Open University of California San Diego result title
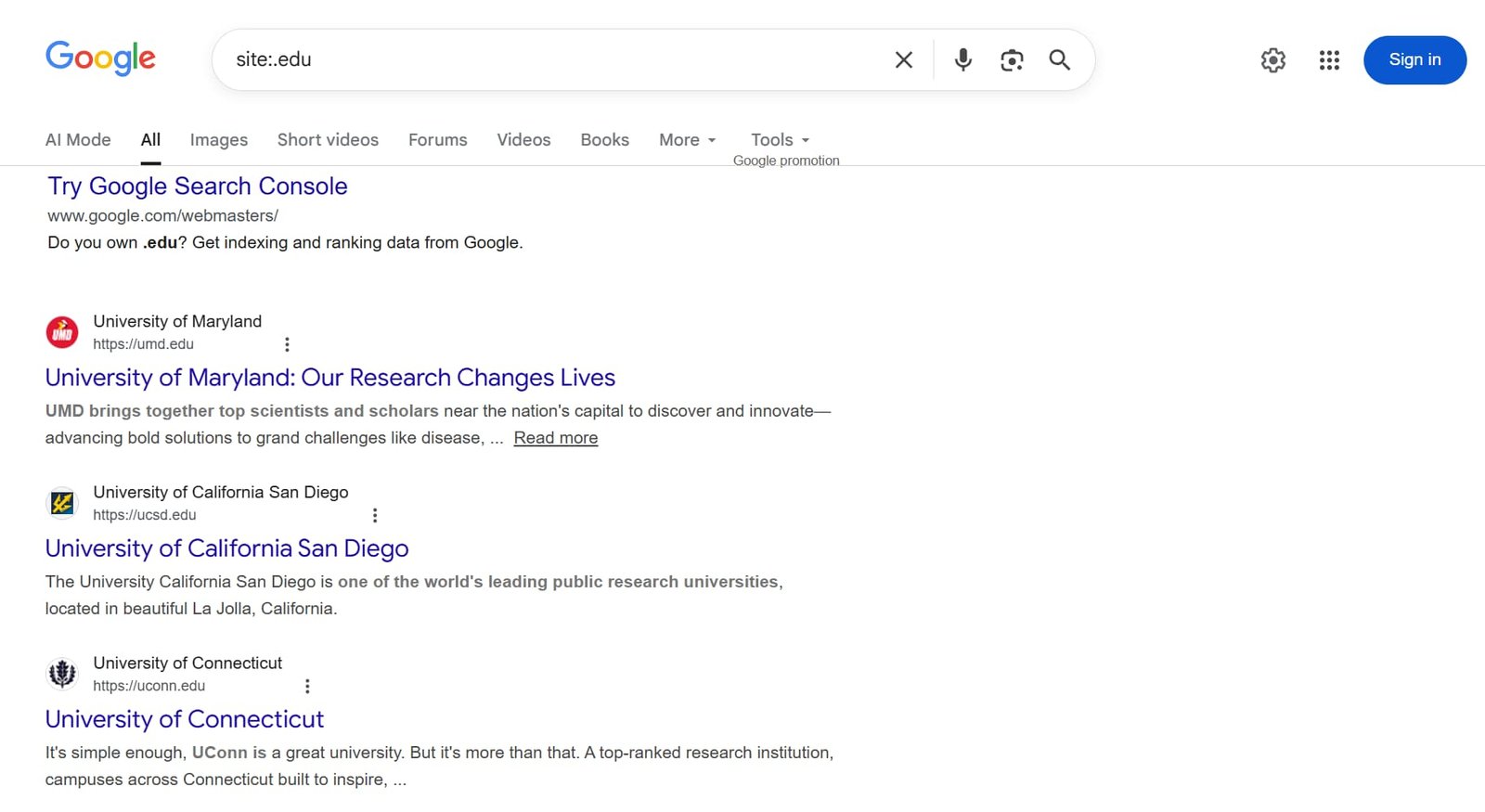 [x=227, y=548]
